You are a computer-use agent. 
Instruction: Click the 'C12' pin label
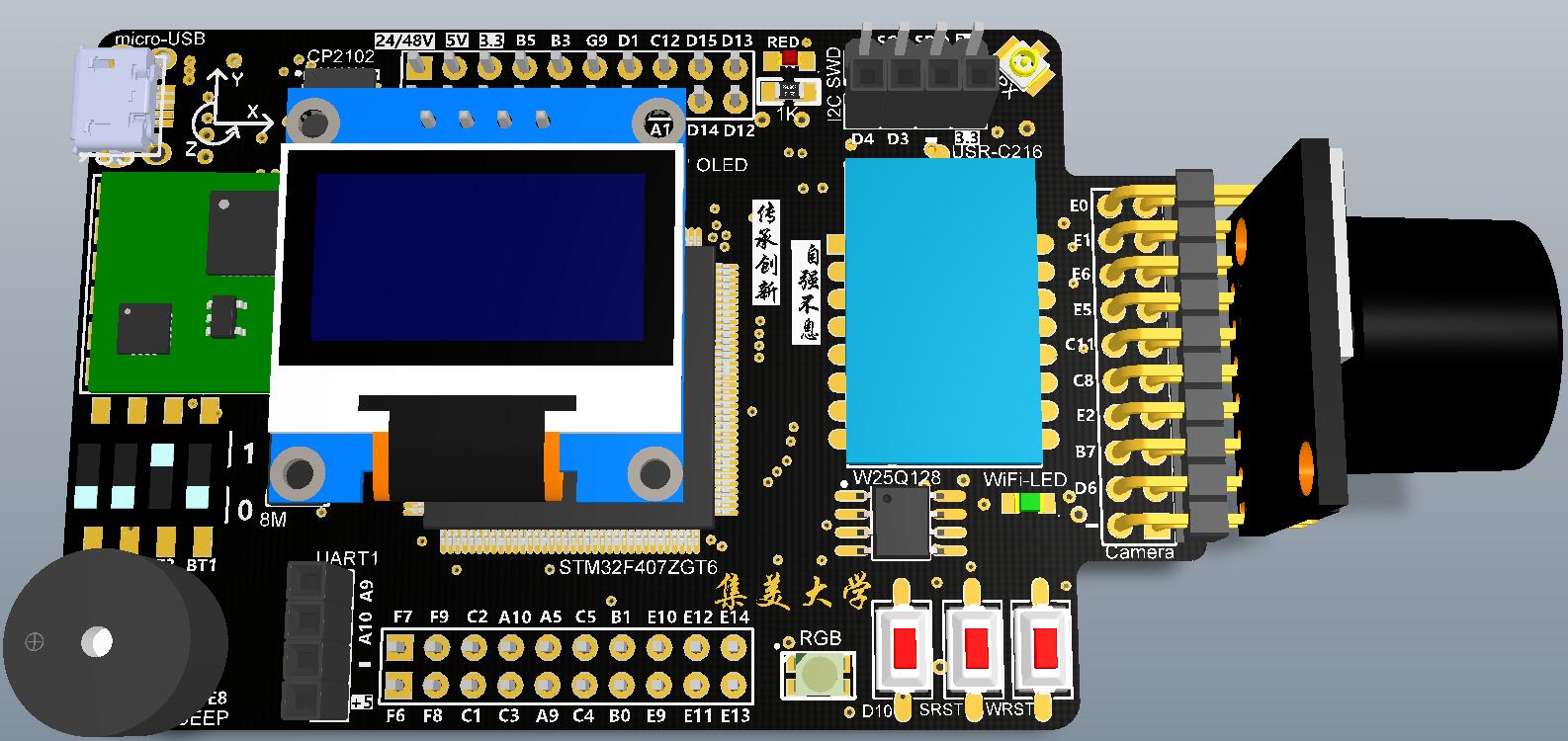(x=664, y=41)
